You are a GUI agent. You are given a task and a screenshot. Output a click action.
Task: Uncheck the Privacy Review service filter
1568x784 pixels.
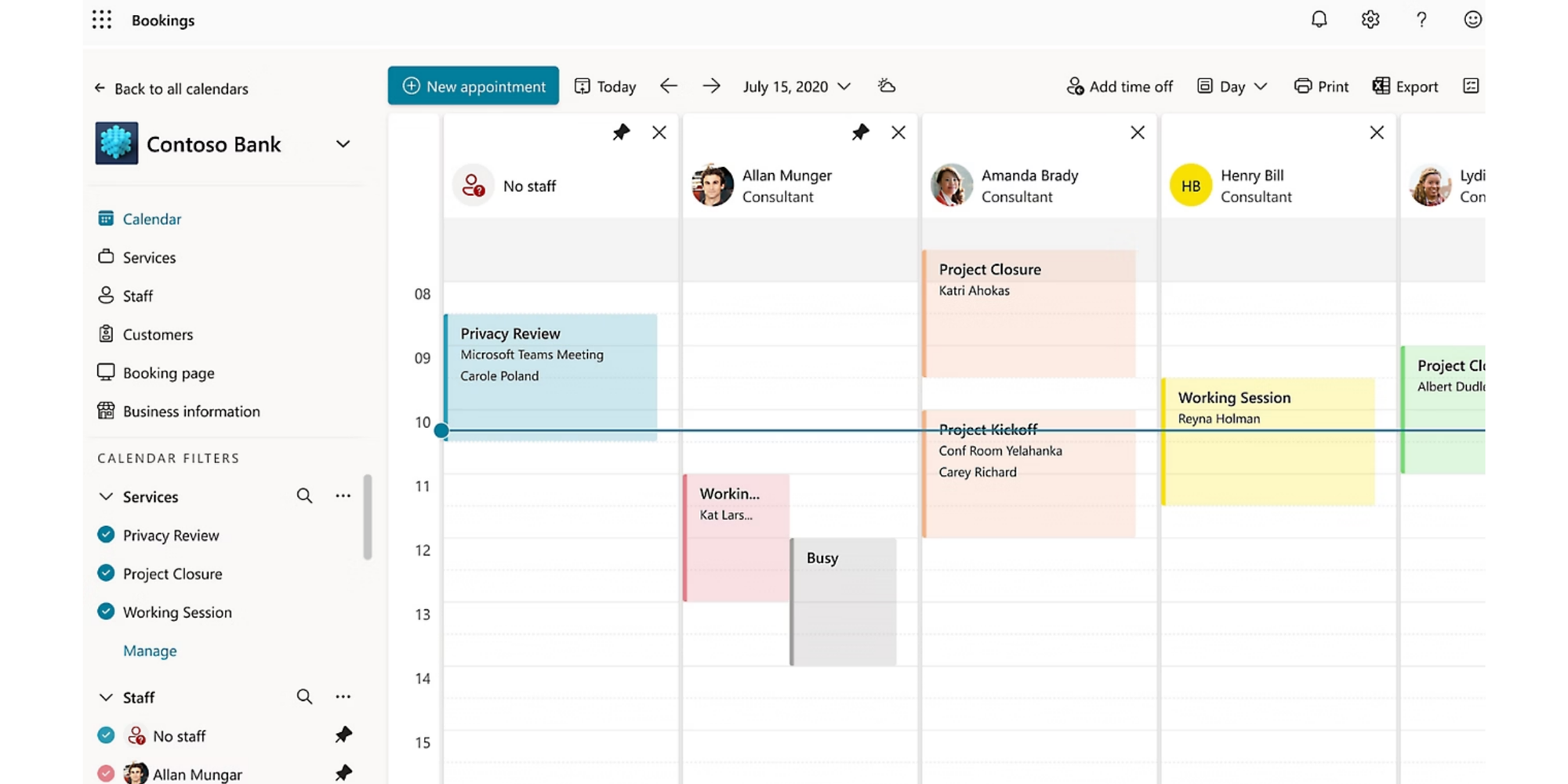(x=106, y=535)
